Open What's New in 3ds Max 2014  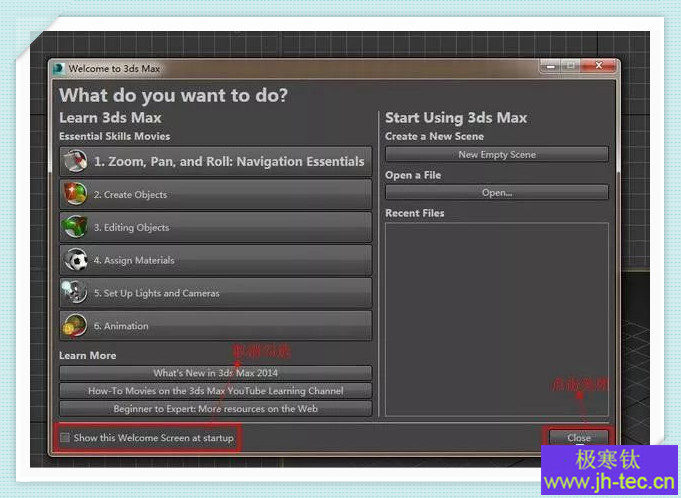215,373
